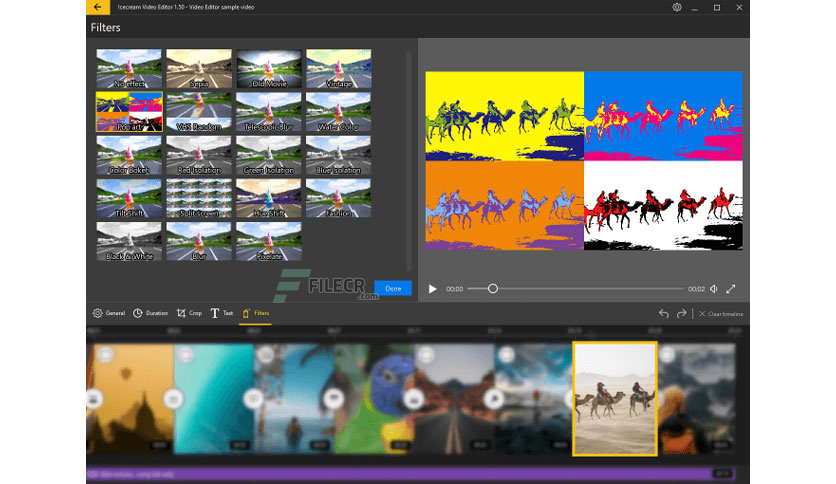Close the Icecream Video Editor window
The image size is (836, 484).
tap(739, 7)
